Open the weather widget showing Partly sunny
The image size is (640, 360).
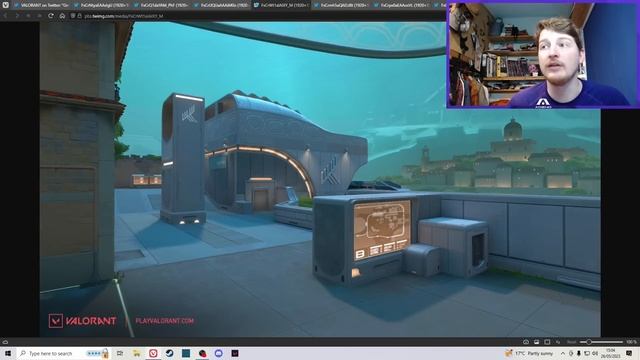coord(529,353)
